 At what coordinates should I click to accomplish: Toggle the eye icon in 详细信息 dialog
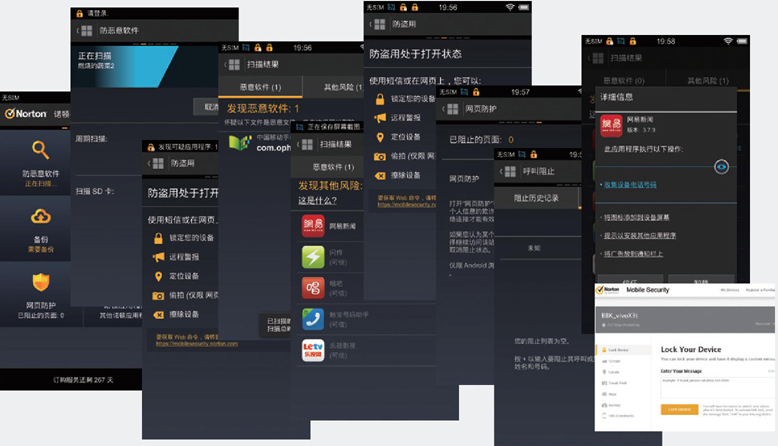[721, 167]
